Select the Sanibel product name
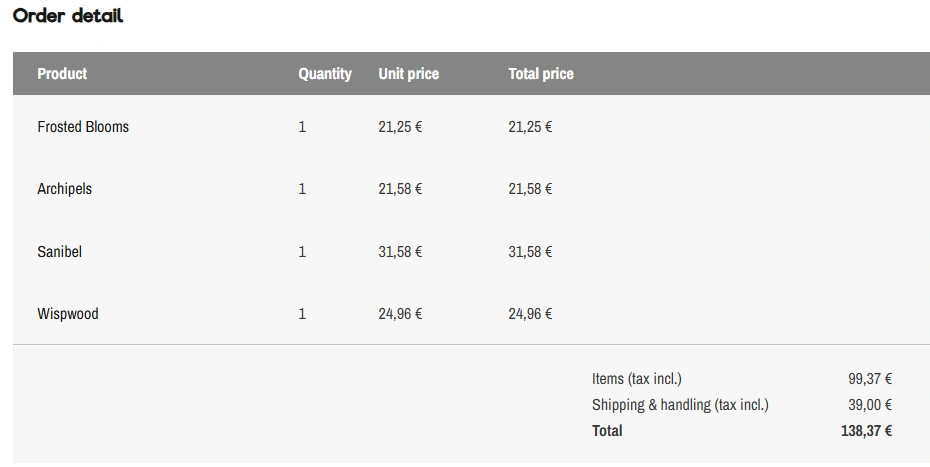930x467 pixels. click(59, 252)
